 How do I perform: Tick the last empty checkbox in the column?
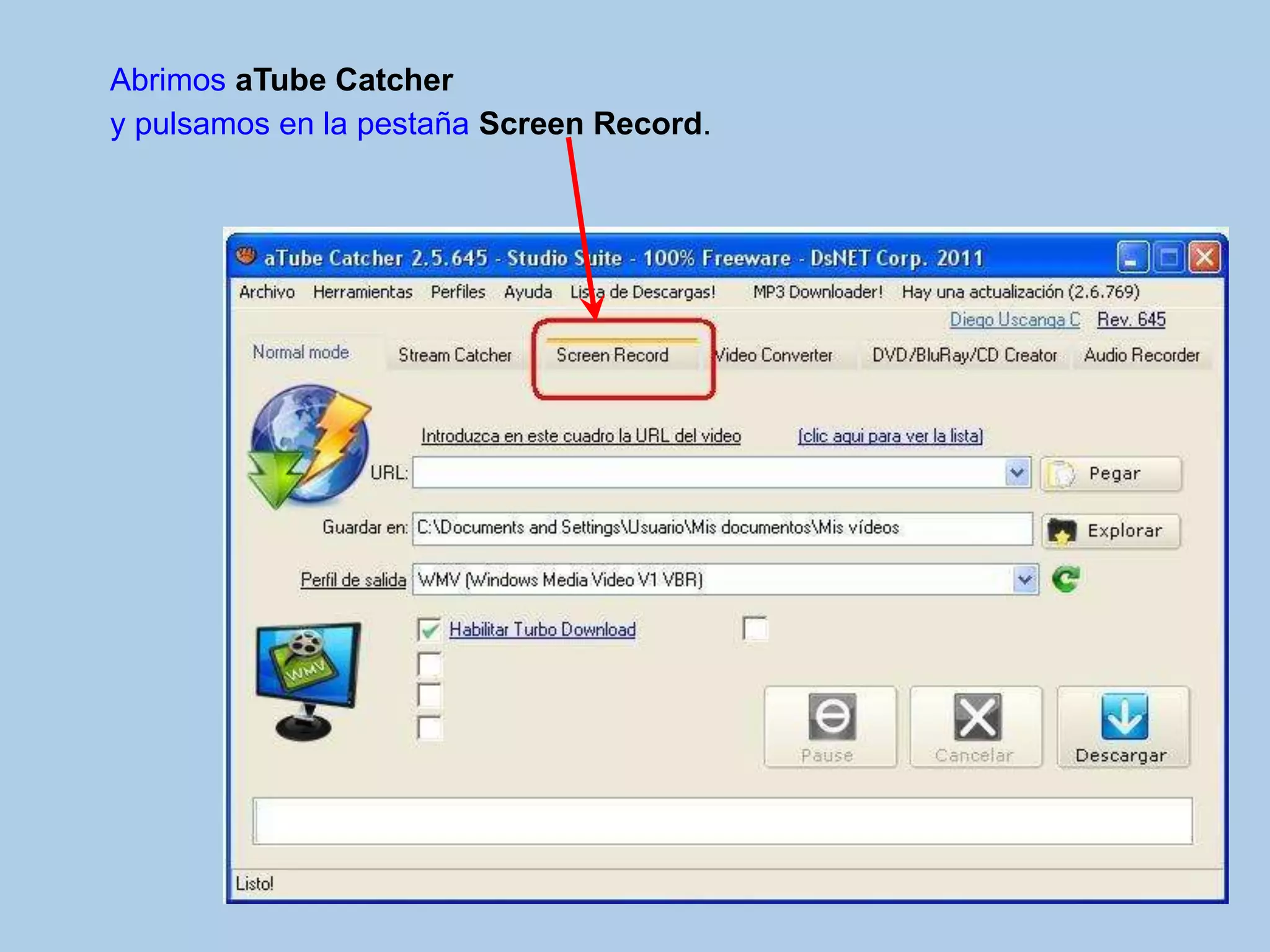430,728
